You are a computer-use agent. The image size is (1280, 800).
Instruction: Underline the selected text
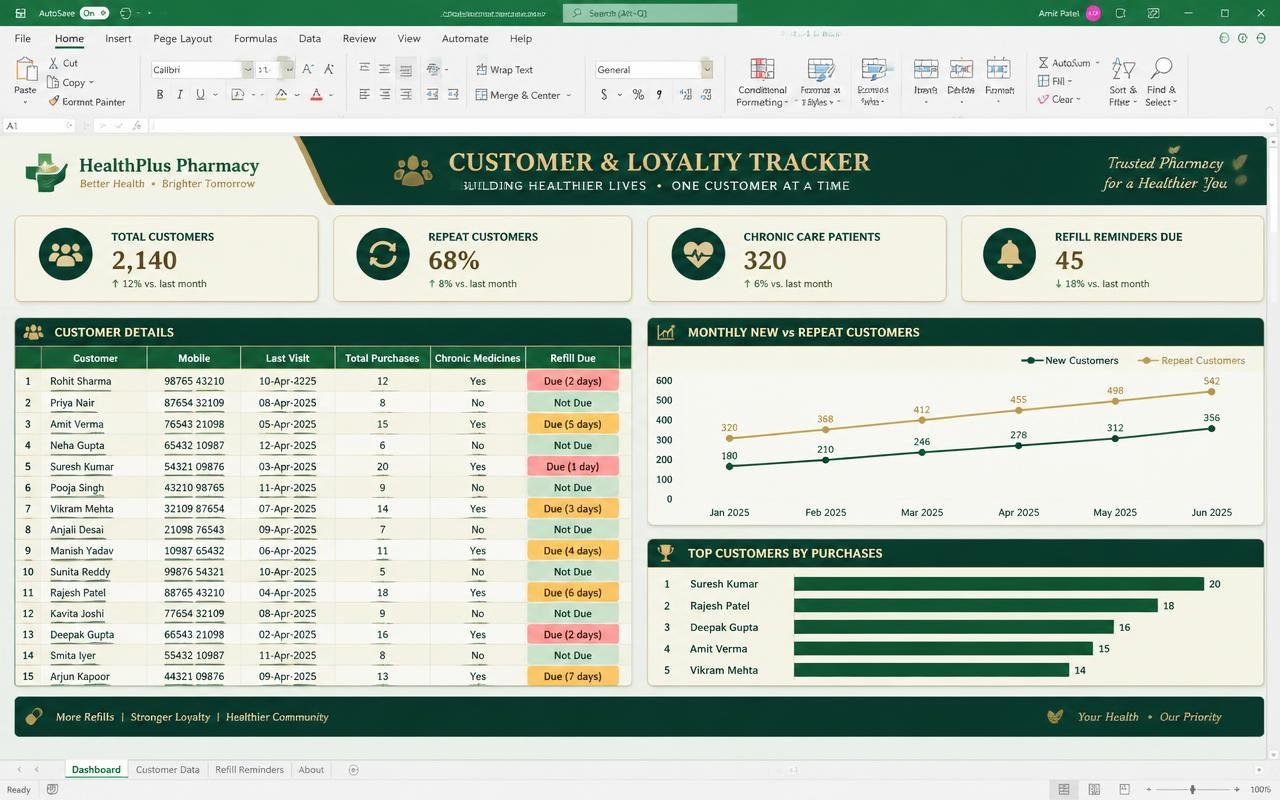click(x=200, y=95)
